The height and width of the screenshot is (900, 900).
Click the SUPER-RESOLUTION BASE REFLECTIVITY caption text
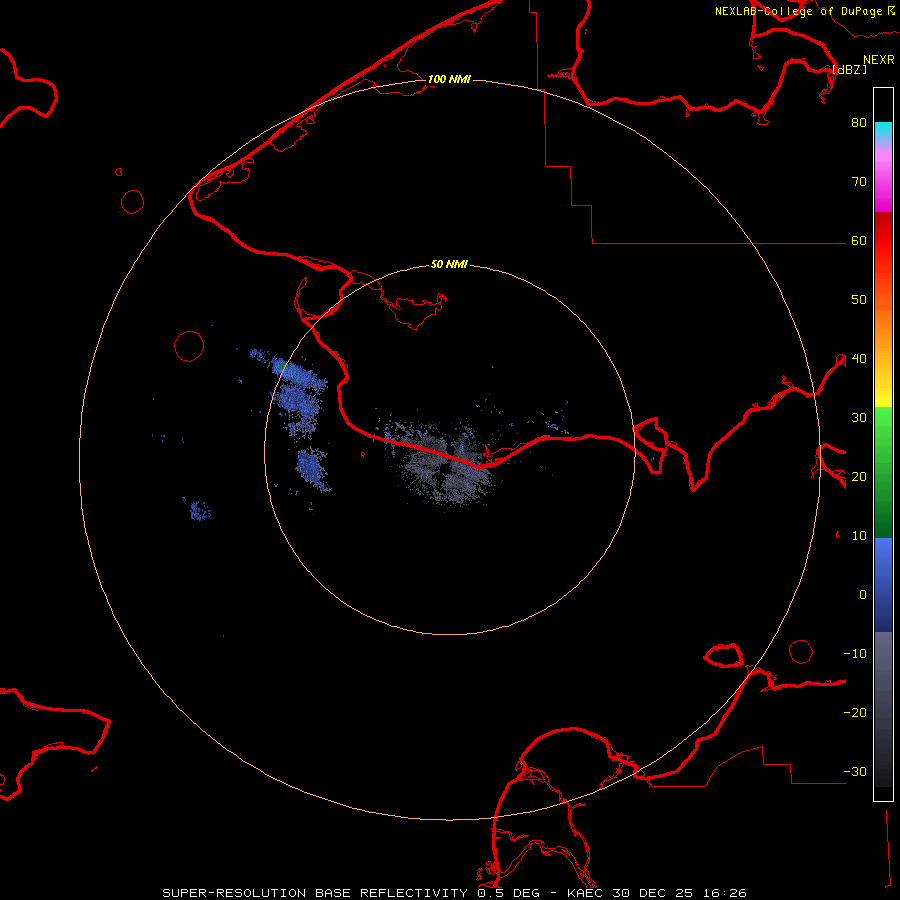pos(315,893)
